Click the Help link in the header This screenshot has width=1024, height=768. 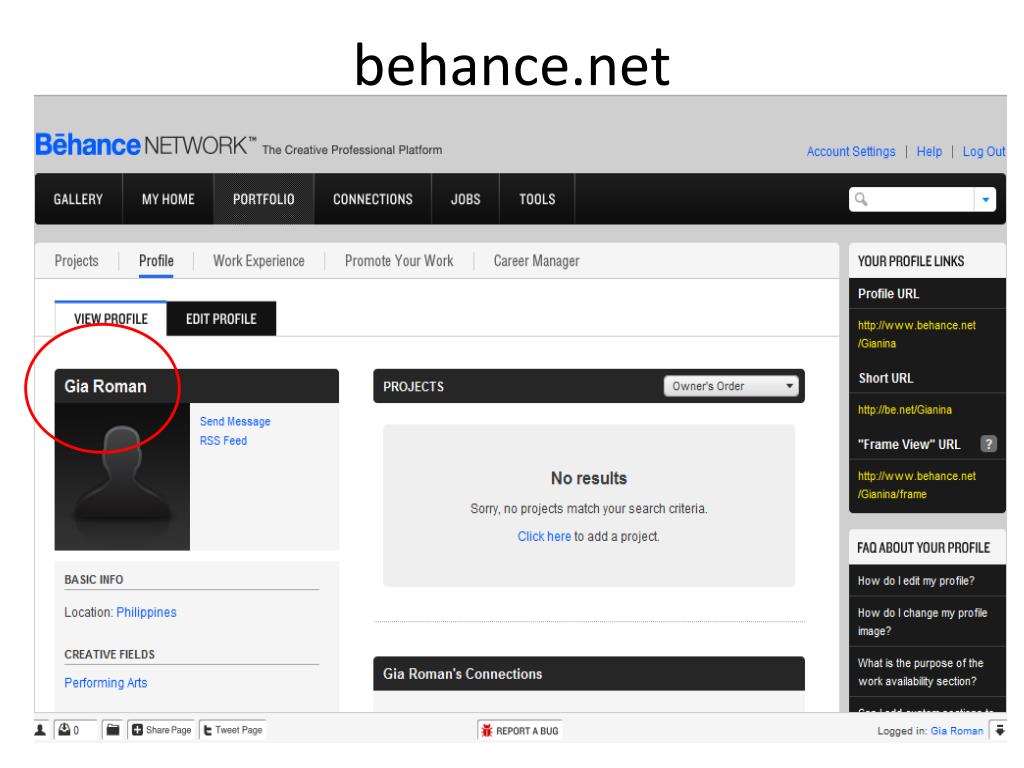click(x=929, y=152)
